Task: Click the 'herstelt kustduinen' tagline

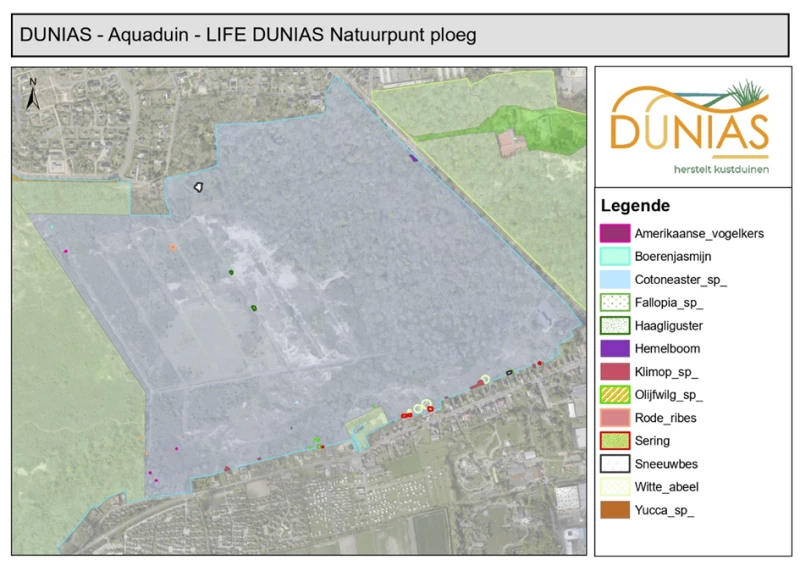Action: click(721, 169)
